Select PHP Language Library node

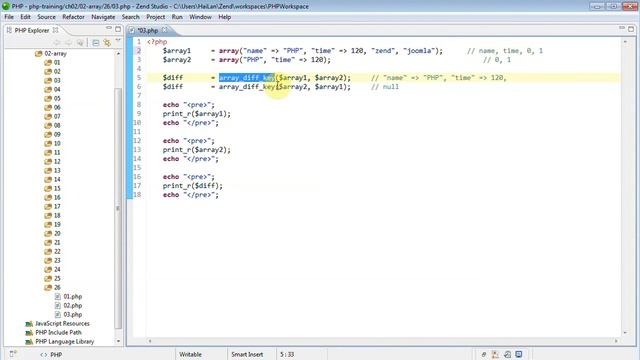(64, 341)
